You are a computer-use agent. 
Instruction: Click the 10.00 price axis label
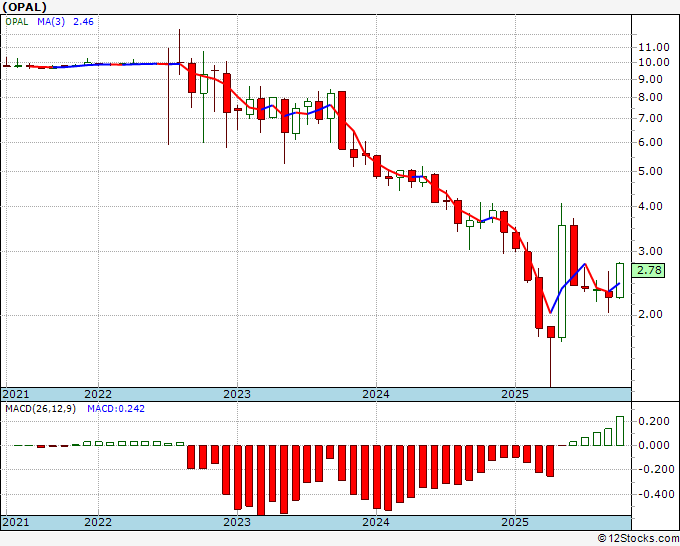[654, 62]
